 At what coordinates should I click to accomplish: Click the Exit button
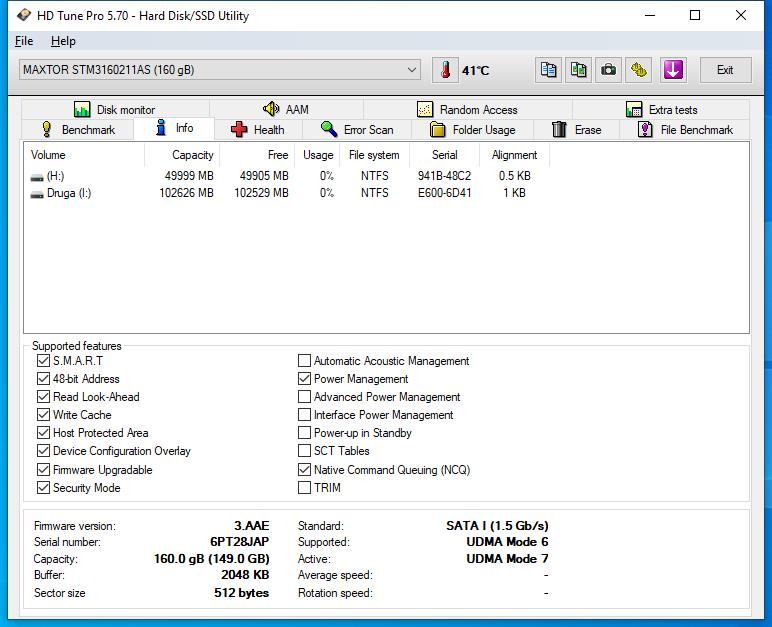tap(725, 70)
